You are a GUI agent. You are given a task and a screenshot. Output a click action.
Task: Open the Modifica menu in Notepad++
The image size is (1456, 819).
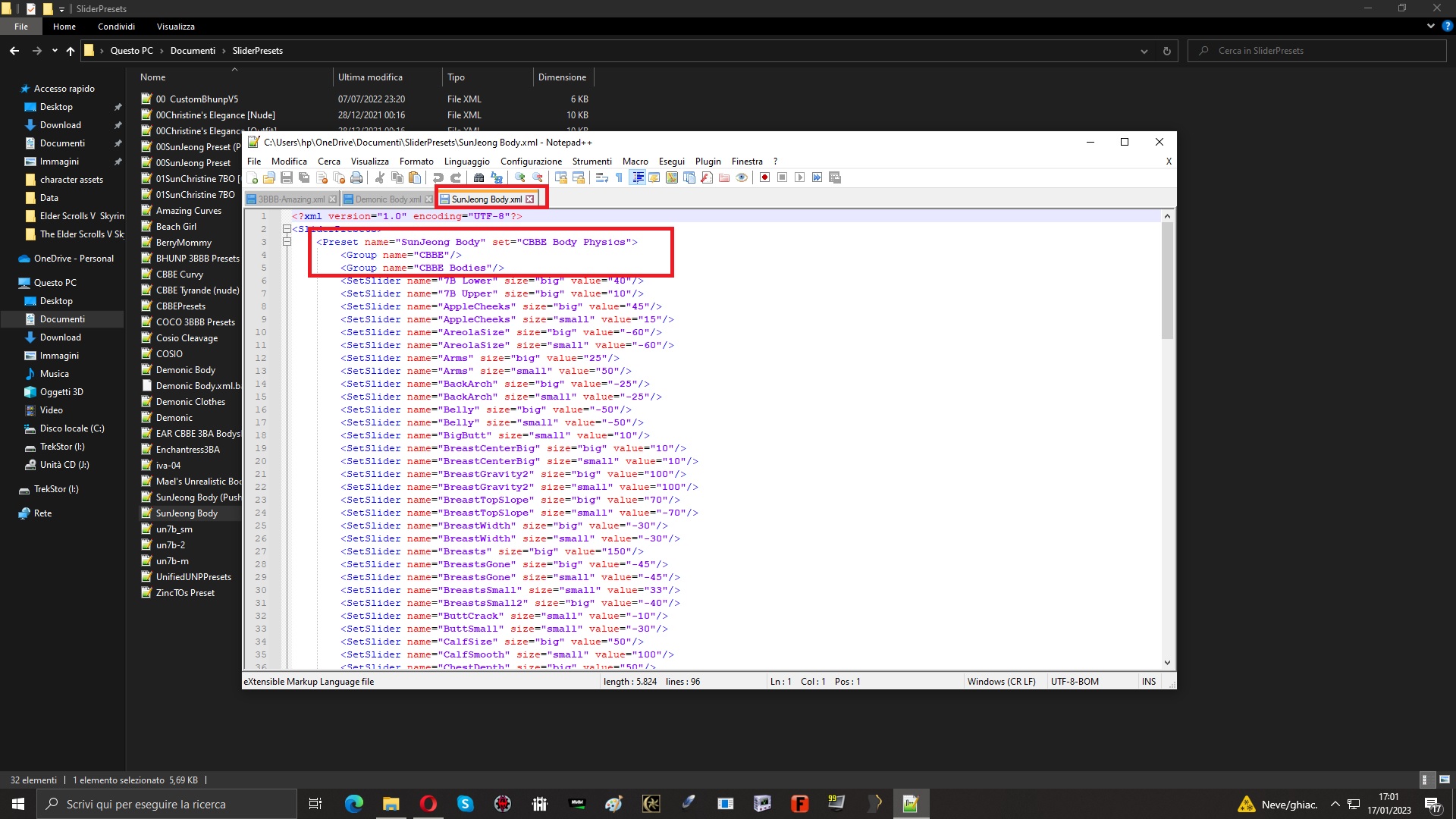click(x=289, y=162)
